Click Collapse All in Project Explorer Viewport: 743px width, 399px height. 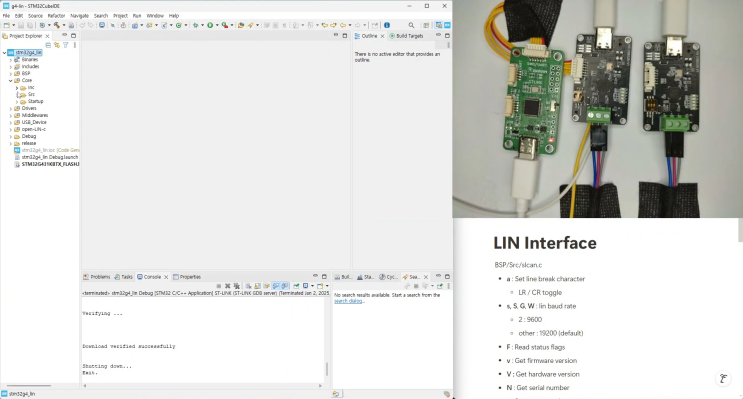[48, 45]
